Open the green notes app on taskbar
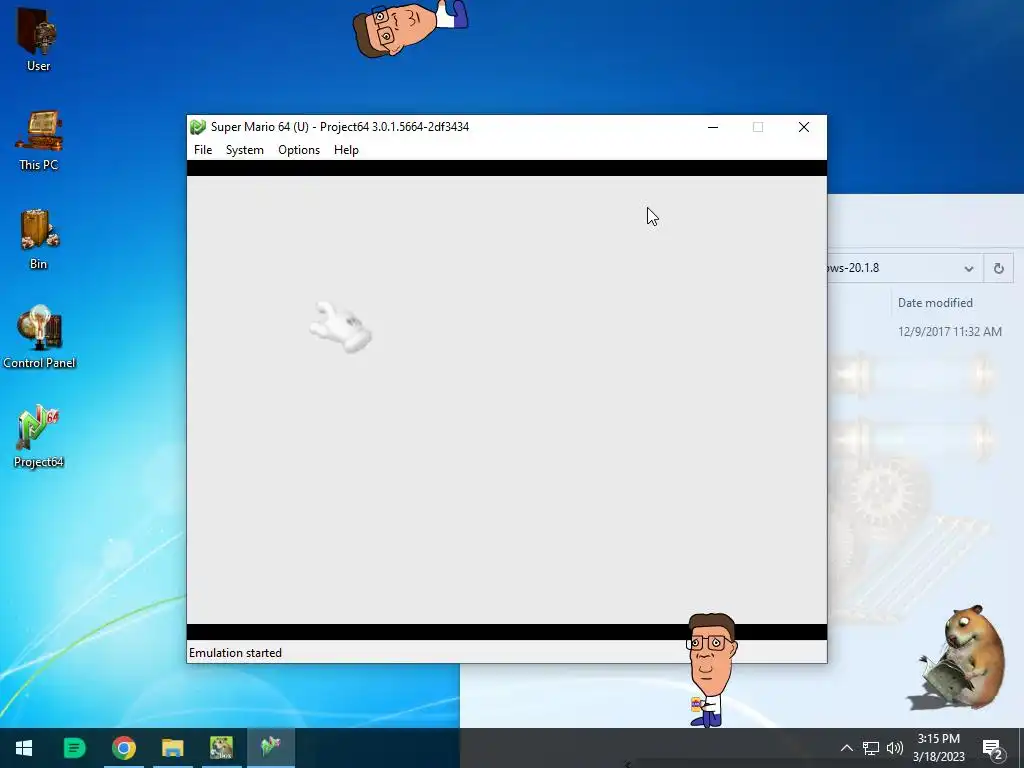This screenshot has width=1024, height=768. pyautogui.click(x=74, y=748)
